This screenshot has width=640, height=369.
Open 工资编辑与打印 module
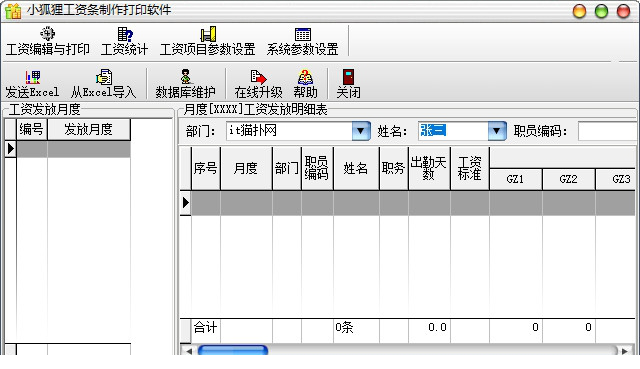[48, 41]
